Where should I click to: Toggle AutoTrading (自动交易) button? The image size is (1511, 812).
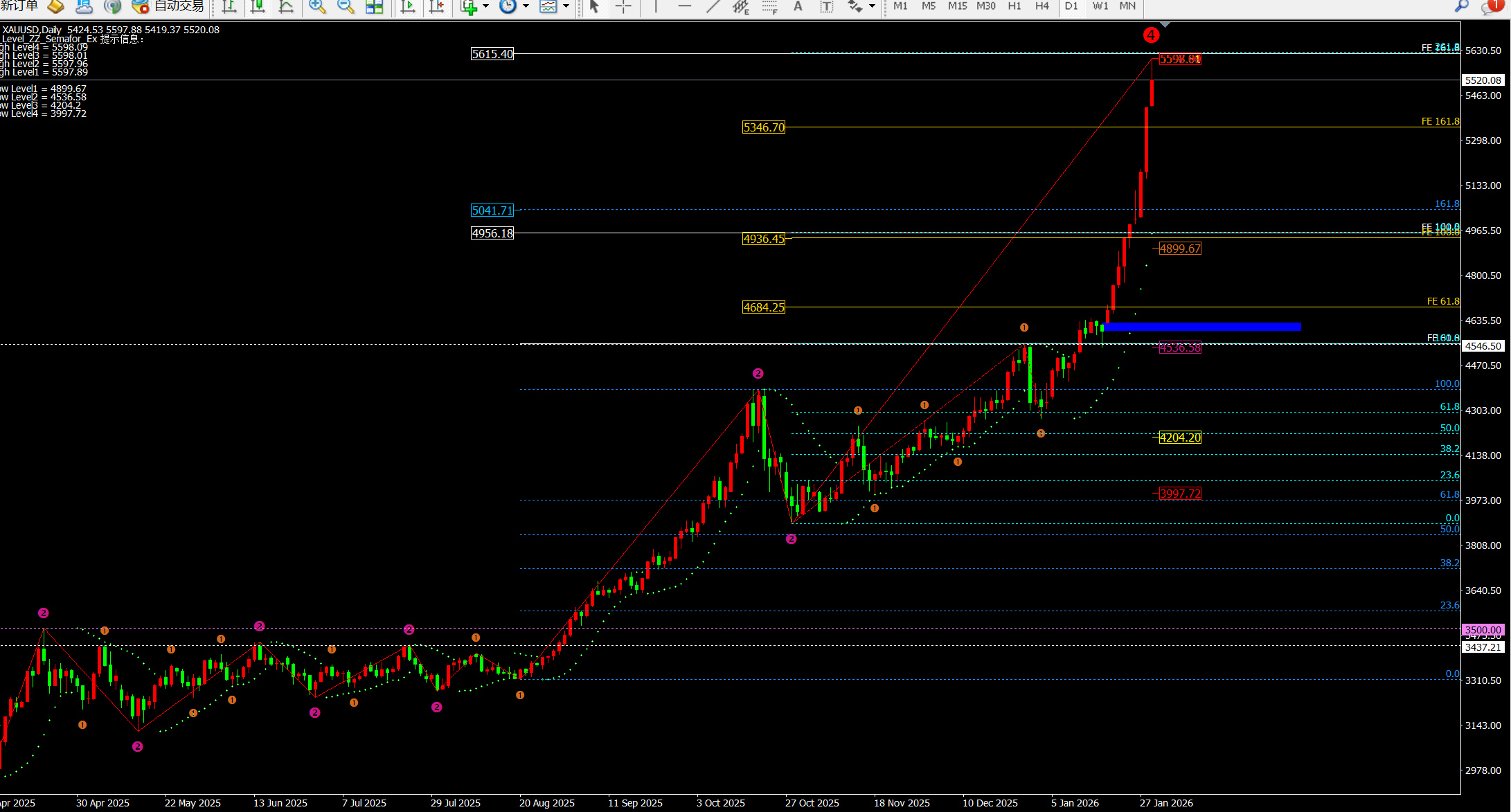(x=169, y=7)
